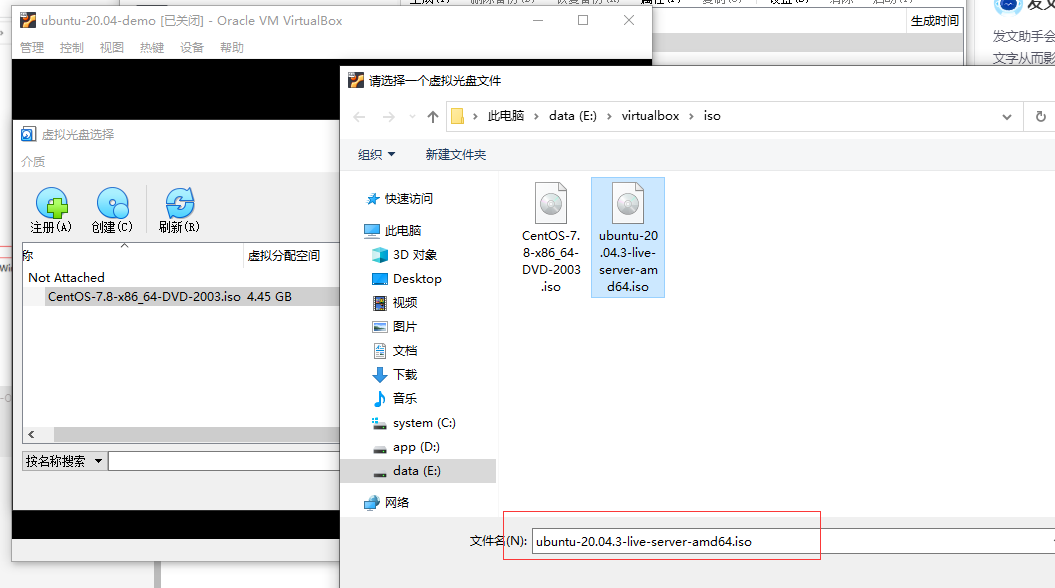Open 文档 folder in sidebar

point(395,351)
